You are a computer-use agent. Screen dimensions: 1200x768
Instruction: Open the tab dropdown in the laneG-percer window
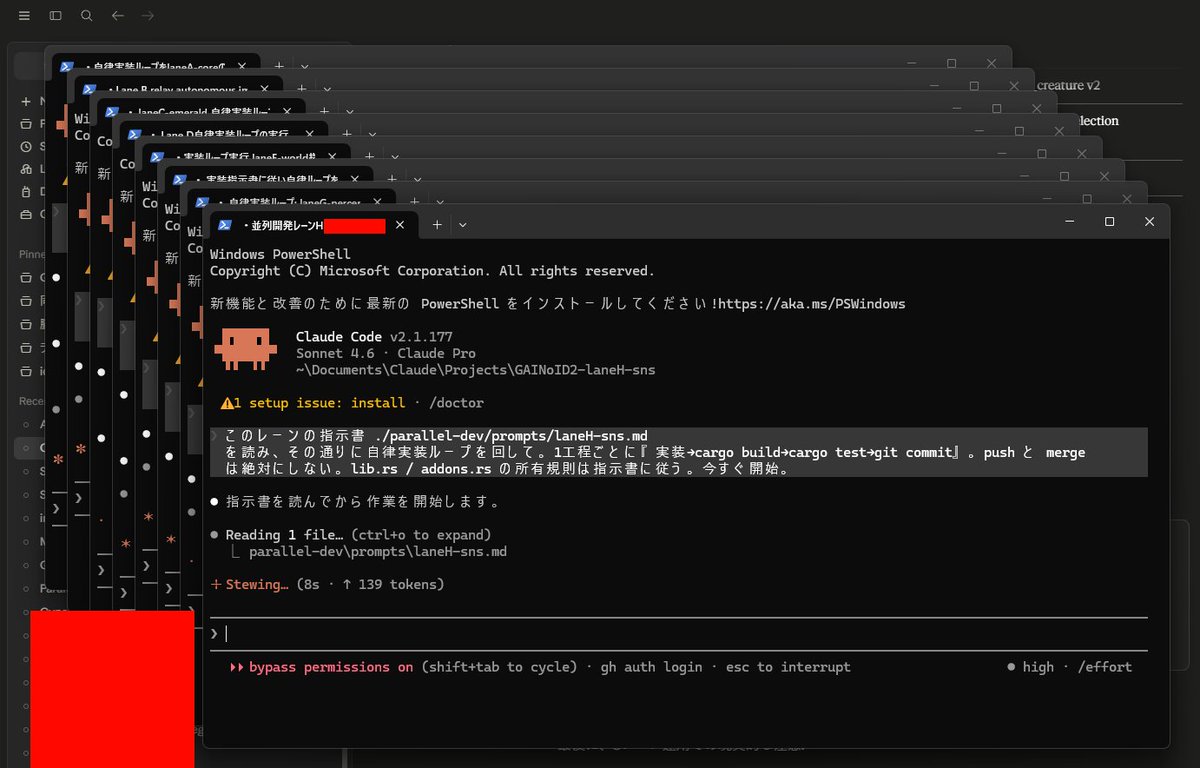[x=439, y=200]
